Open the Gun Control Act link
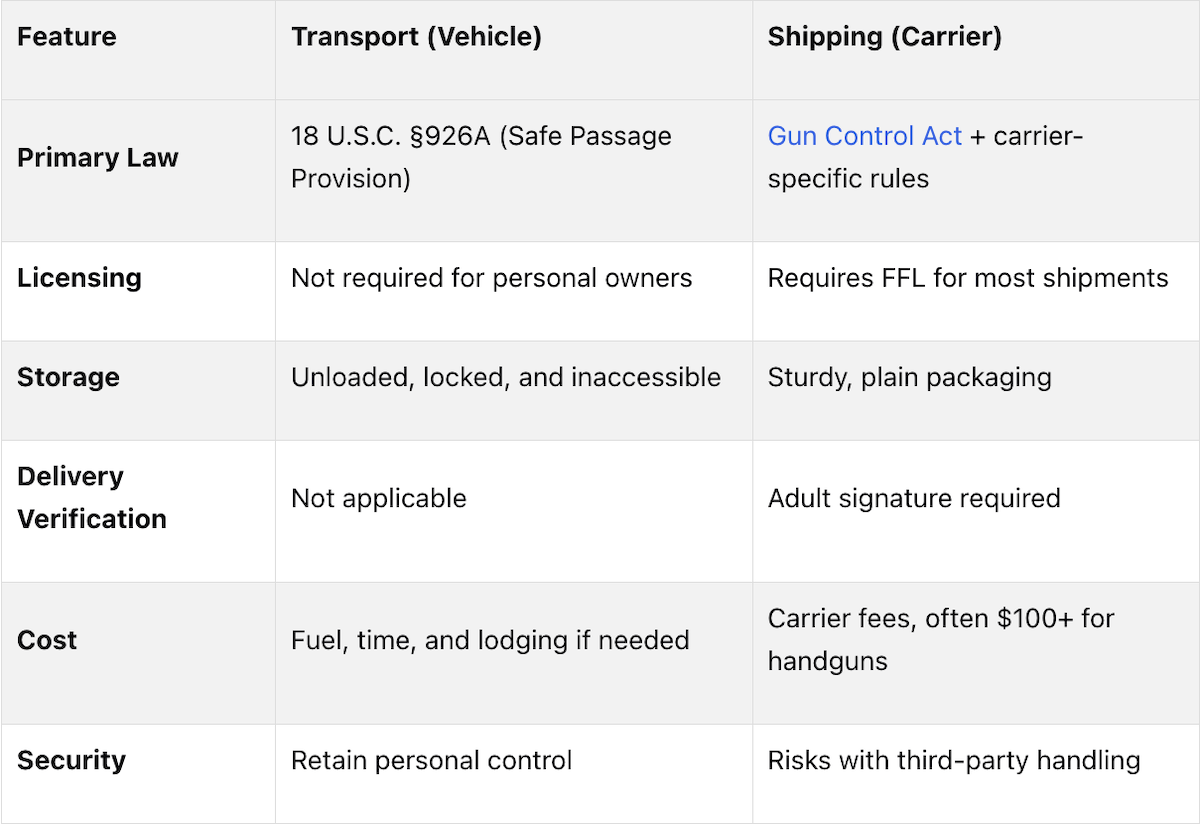The image size is (1200, 824). [864, 136]
